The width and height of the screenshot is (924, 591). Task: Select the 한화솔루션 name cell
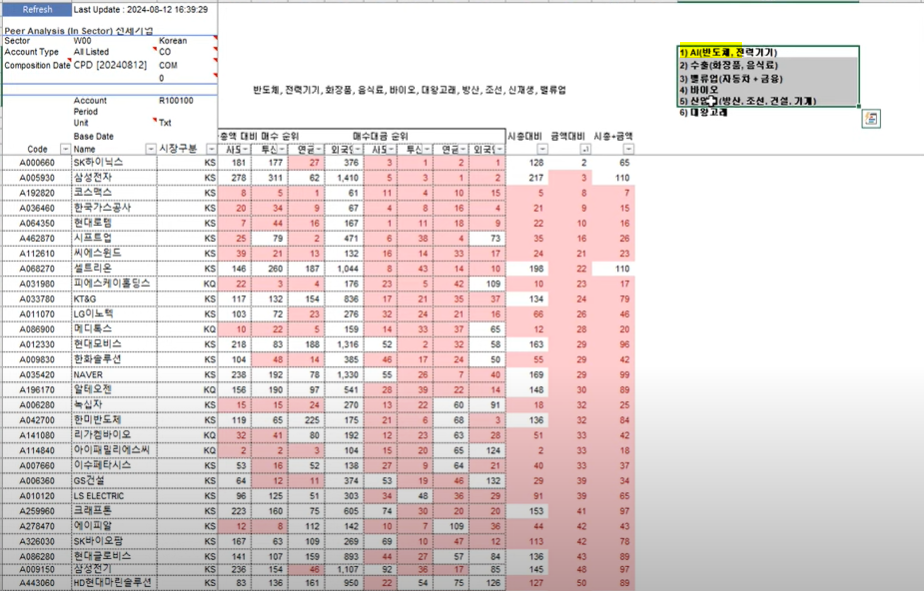coord(114,359)
